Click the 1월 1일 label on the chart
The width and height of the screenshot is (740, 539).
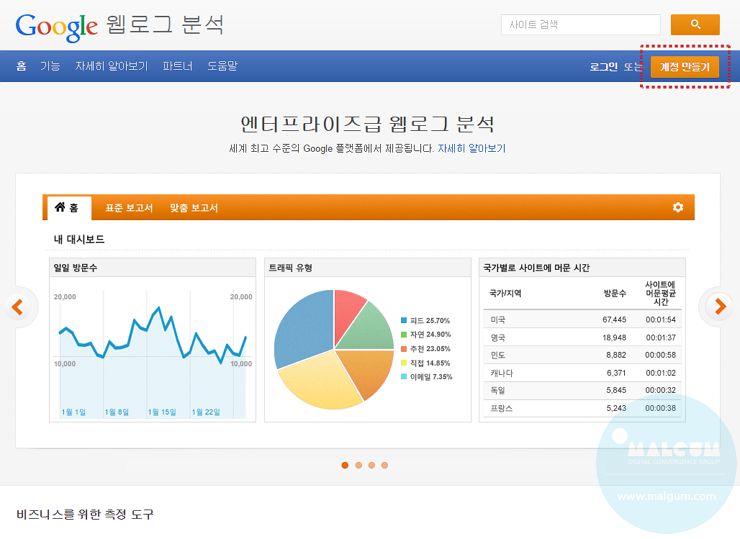click(73, 412)
